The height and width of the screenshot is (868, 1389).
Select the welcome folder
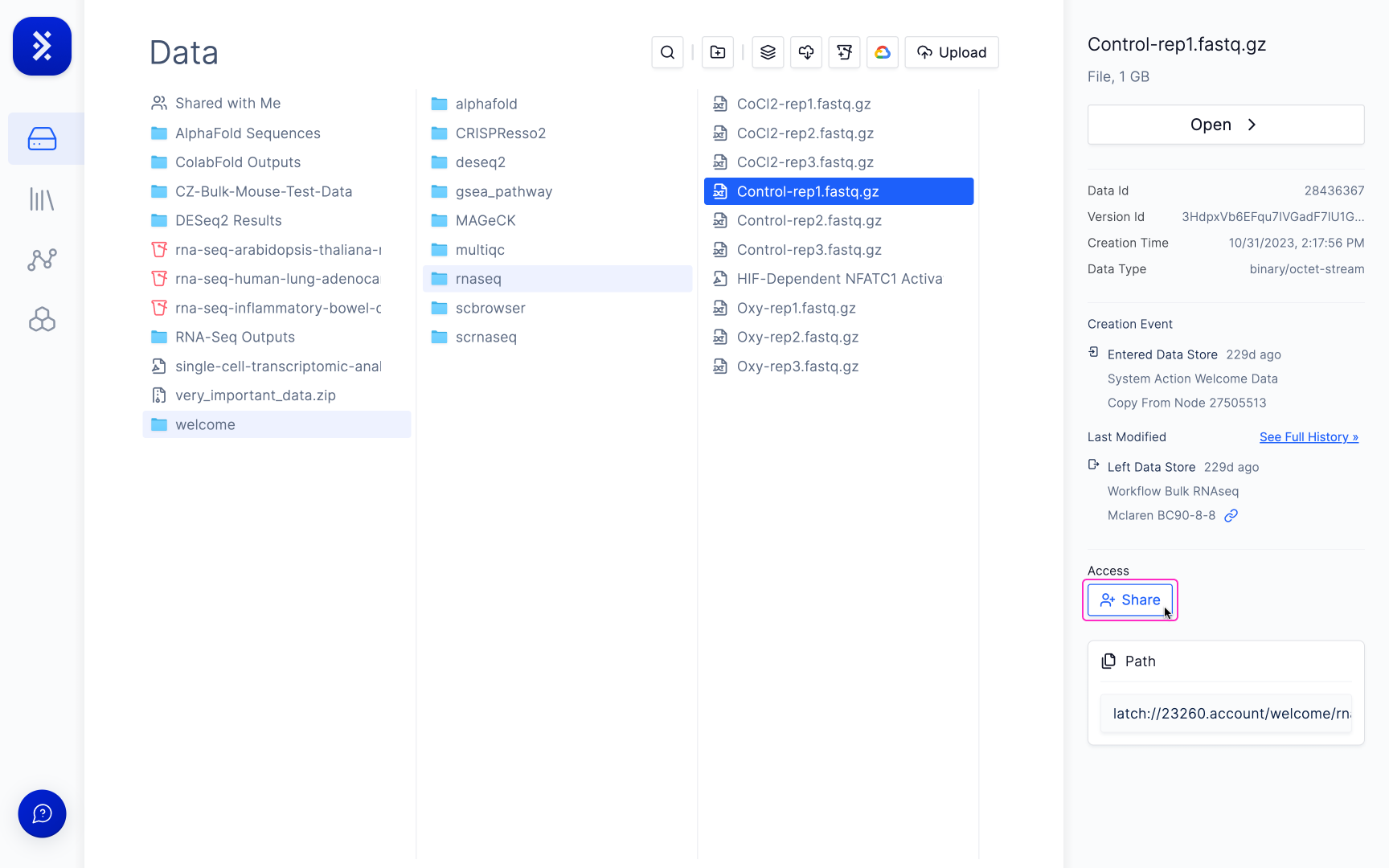tap(277, 424)
